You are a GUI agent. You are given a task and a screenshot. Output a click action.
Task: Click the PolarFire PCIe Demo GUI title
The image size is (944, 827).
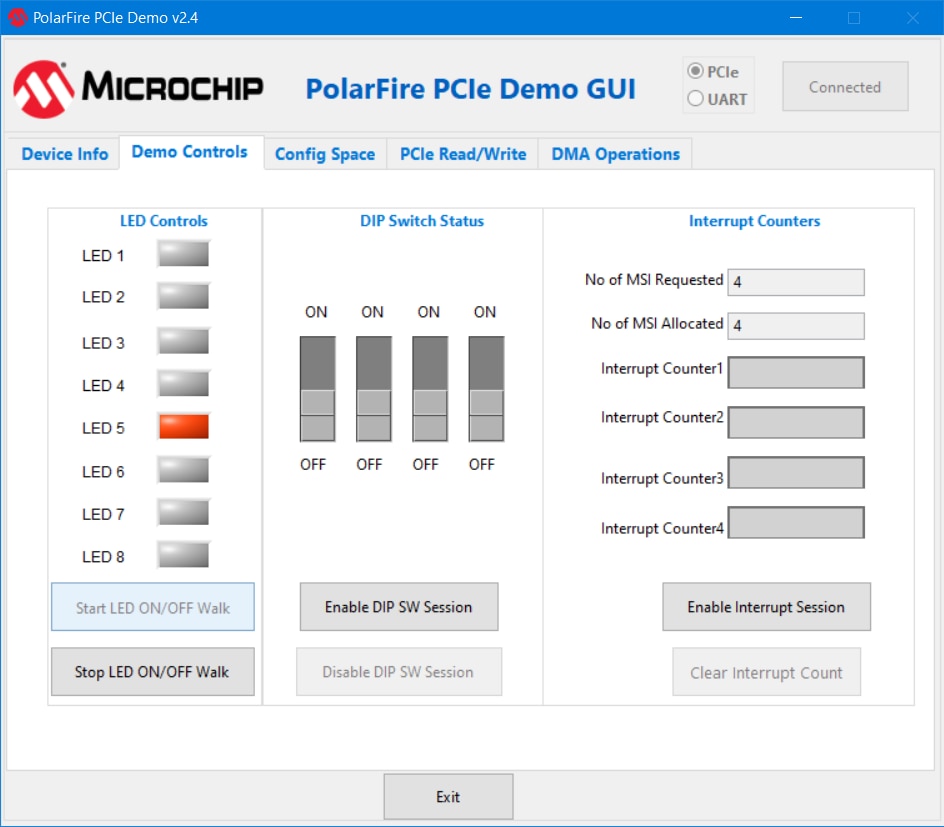[x=471, y=88]
